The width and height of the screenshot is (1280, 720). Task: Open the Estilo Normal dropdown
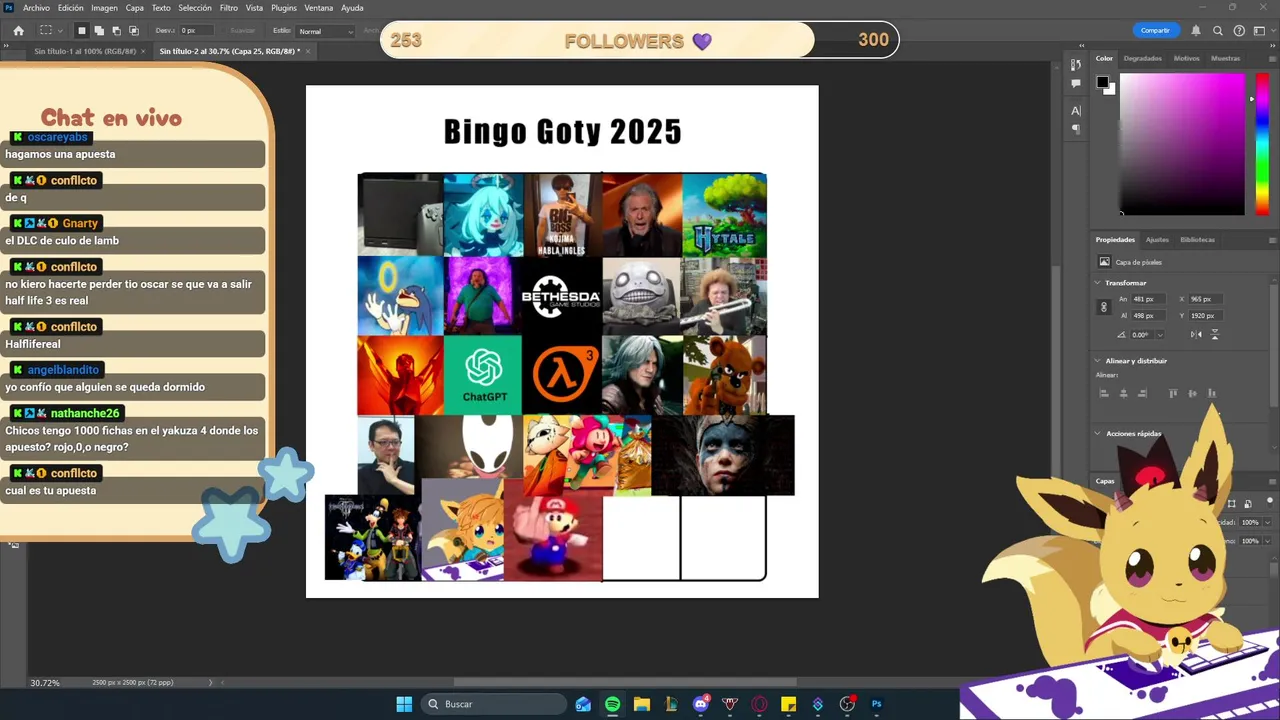click(325, 31)
